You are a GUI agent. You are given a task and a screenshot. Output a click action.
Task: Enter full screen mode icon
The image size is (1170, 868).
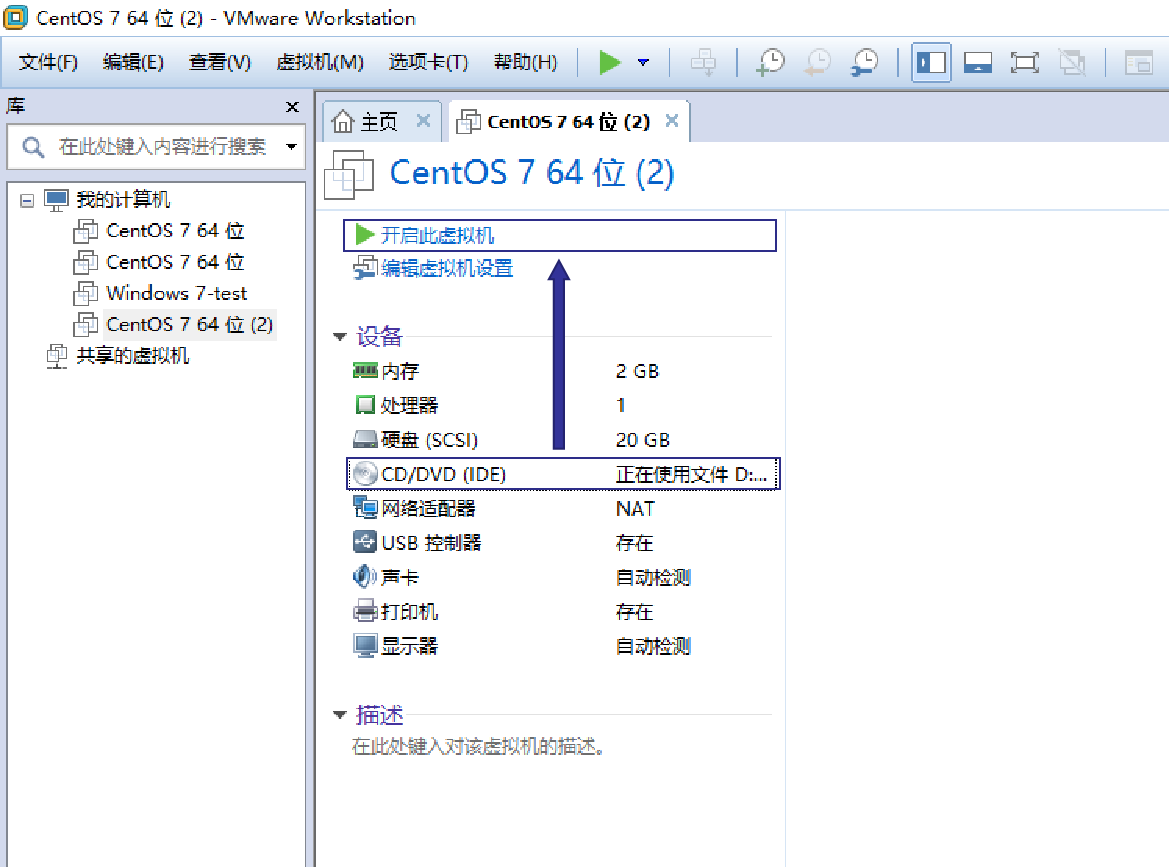tap(1024, 62)
